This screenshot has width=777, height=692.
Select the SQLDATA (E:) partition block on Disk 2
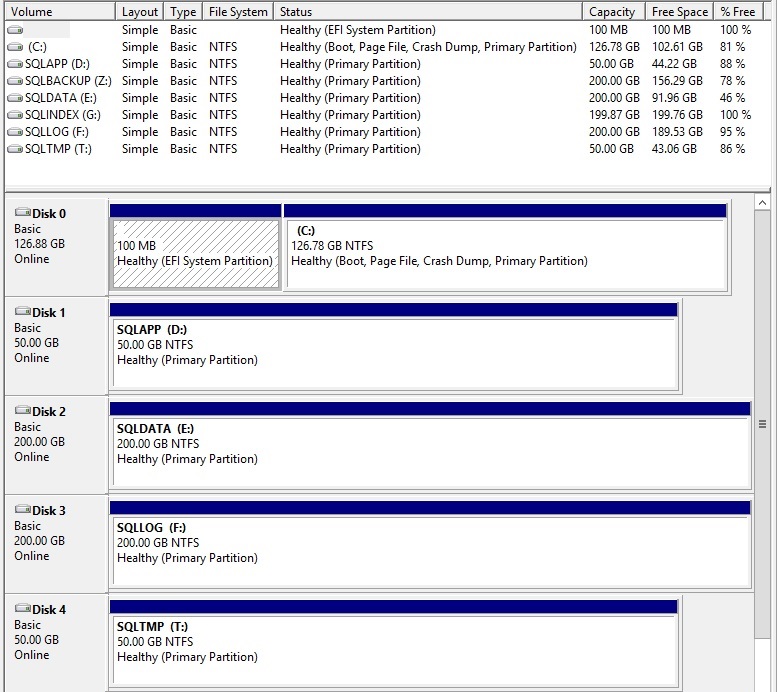tap(430, 451)
